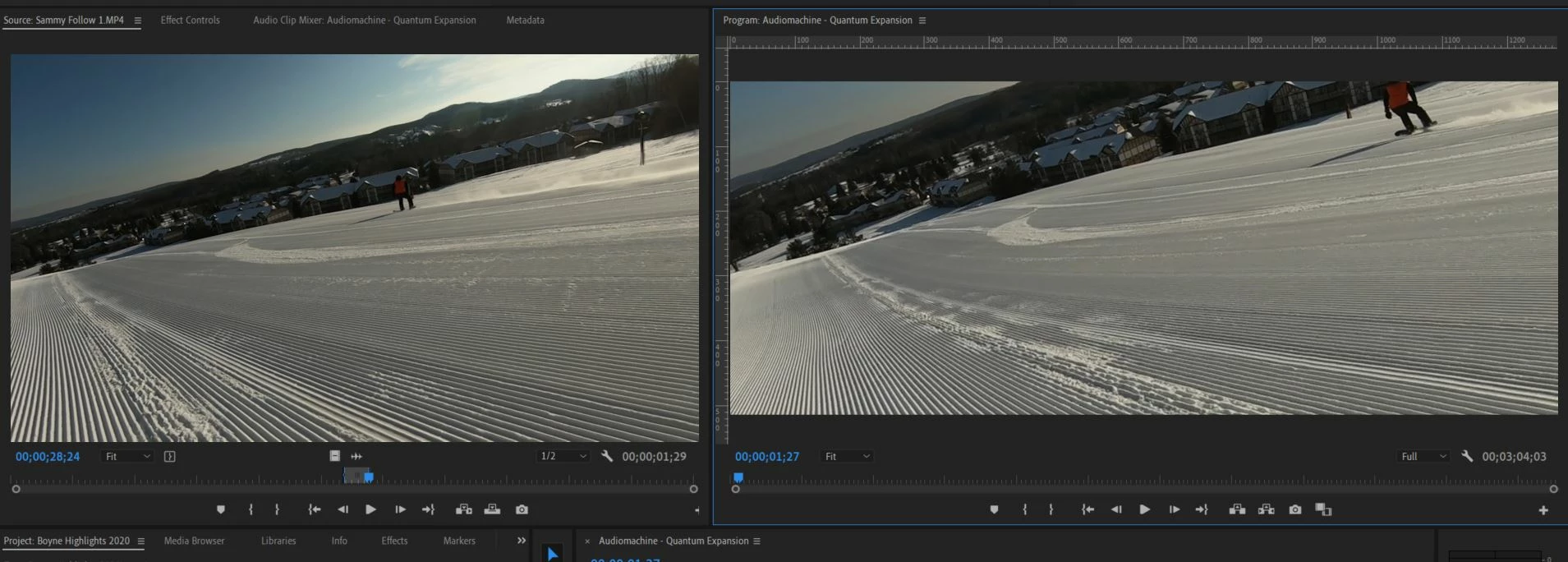Viewport: 1568px width, 562px height.
Task: Select the Selection tool arrow
Action: point(552,554)
